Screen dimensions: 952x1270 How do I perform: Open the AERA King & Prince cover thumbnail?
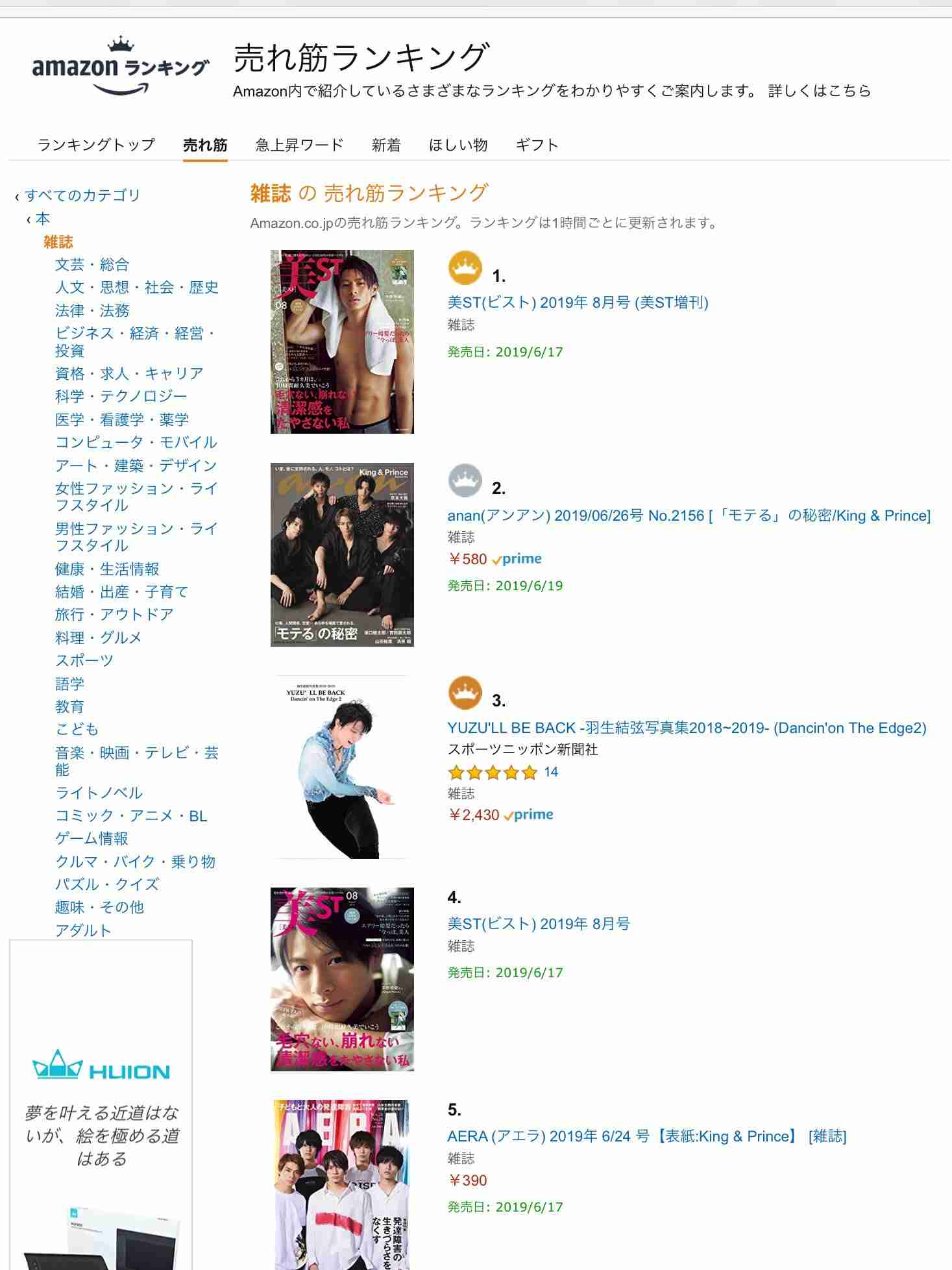pos(342,1184)
